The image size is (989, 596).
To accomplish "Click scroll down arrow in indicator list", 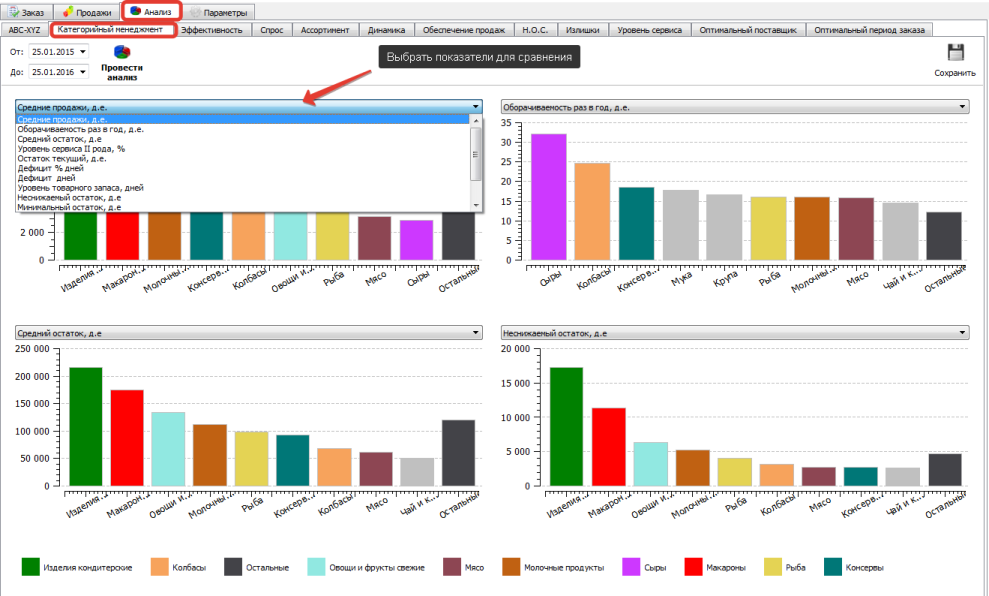I will point(476,206).
